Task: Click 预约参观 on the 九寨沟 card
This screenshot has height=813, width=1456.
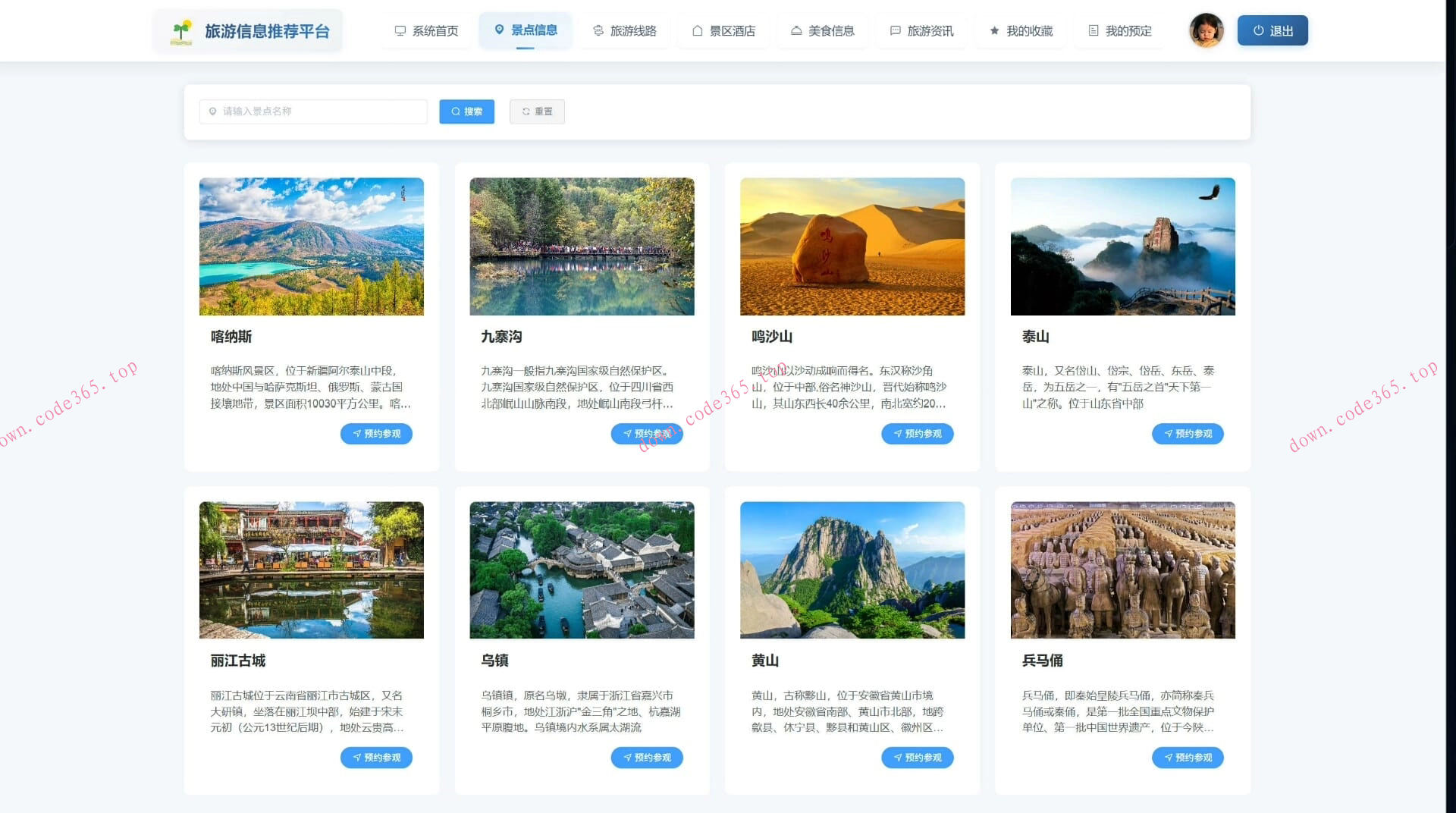Action: point(647,434)
